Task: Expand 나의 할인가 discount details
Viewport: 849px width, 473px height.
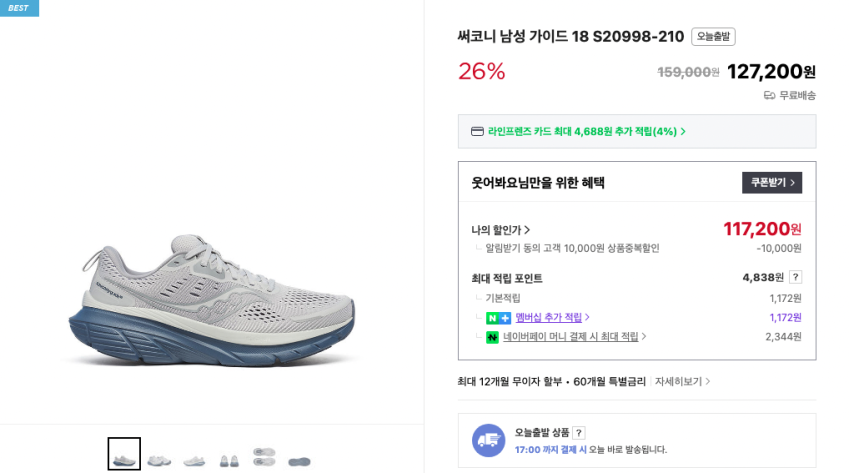Action: click(x=501, y=230)
